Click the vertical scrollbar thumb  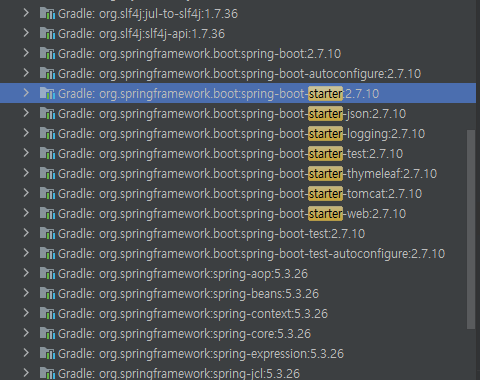click(x=471, y=229)
